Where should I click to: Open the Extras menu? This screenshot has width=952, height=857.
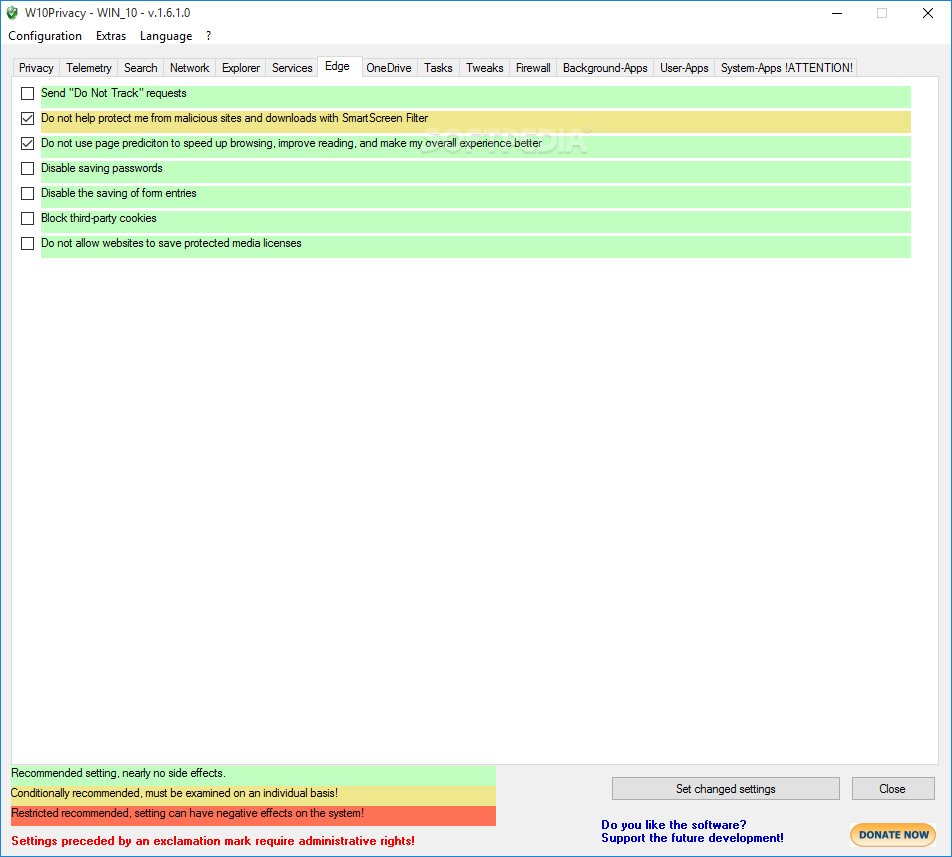tap(110, 36)
